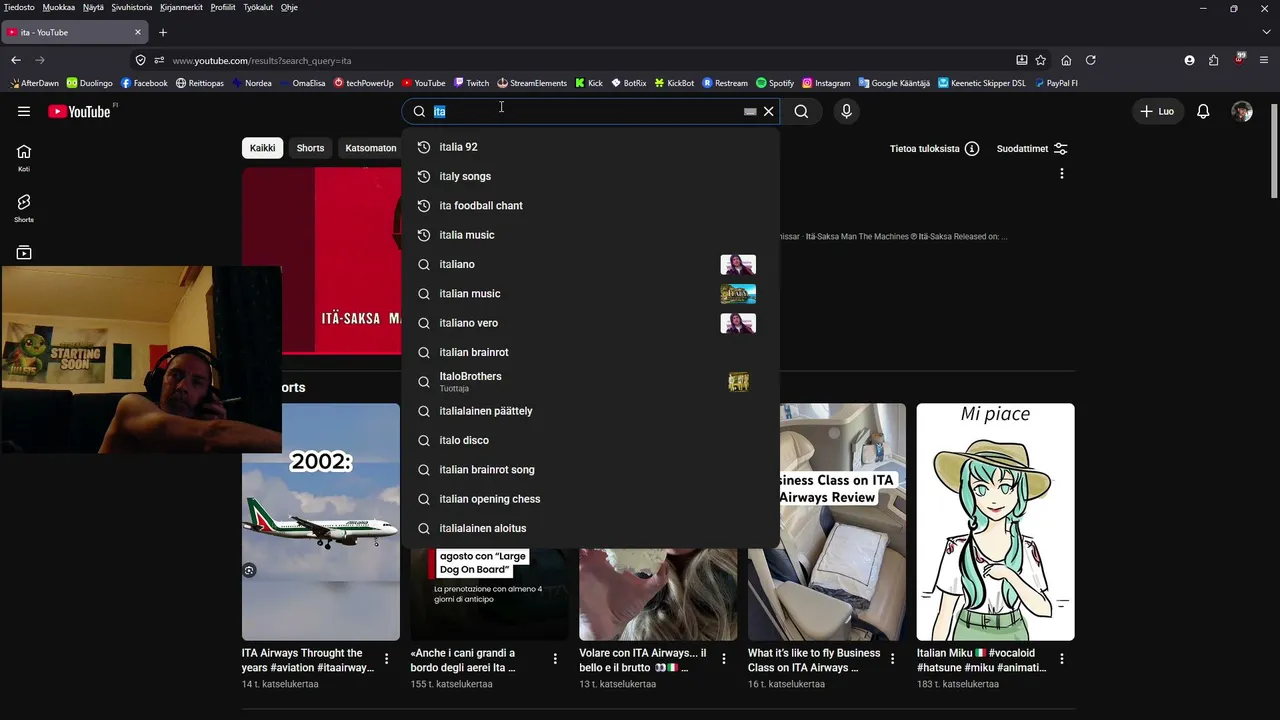Reload the page in the browser toolbar
Viewport: 1280px width, 720px height.
tap(1091, 60)
